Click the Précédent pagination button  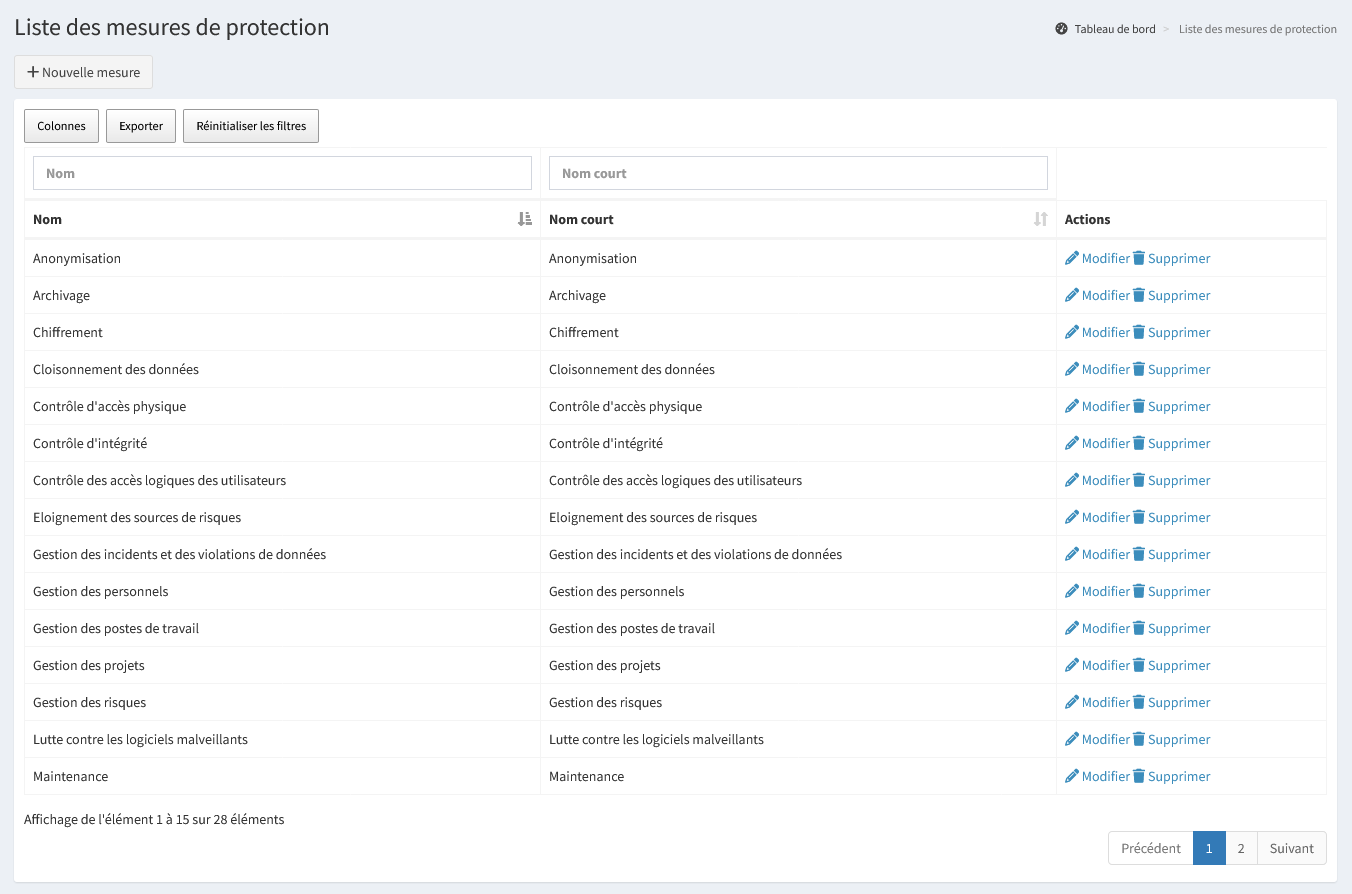(x=1150, y=848)
